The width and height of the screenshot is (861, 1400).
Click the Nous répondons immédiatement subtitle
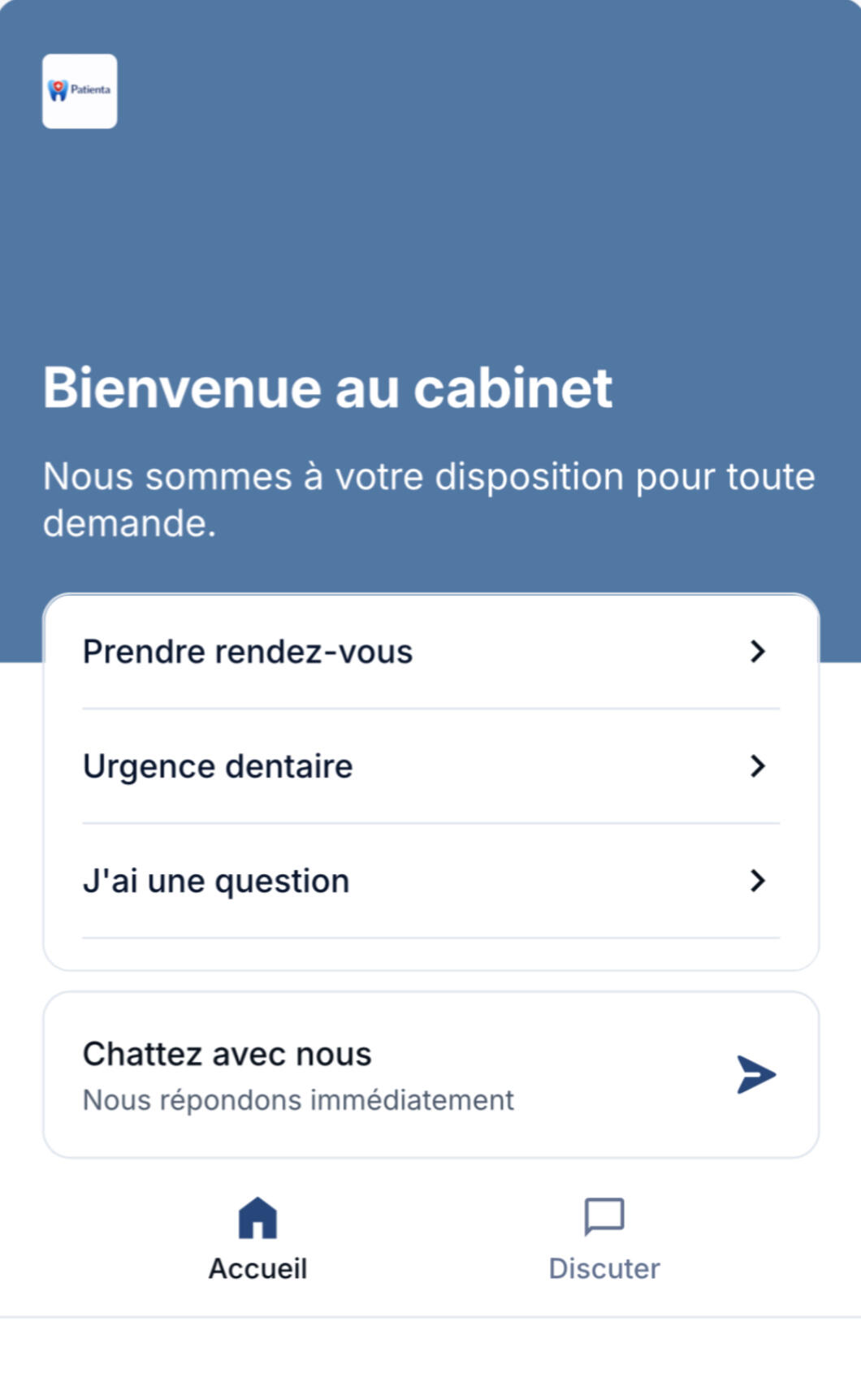(x=298, y=1100)
